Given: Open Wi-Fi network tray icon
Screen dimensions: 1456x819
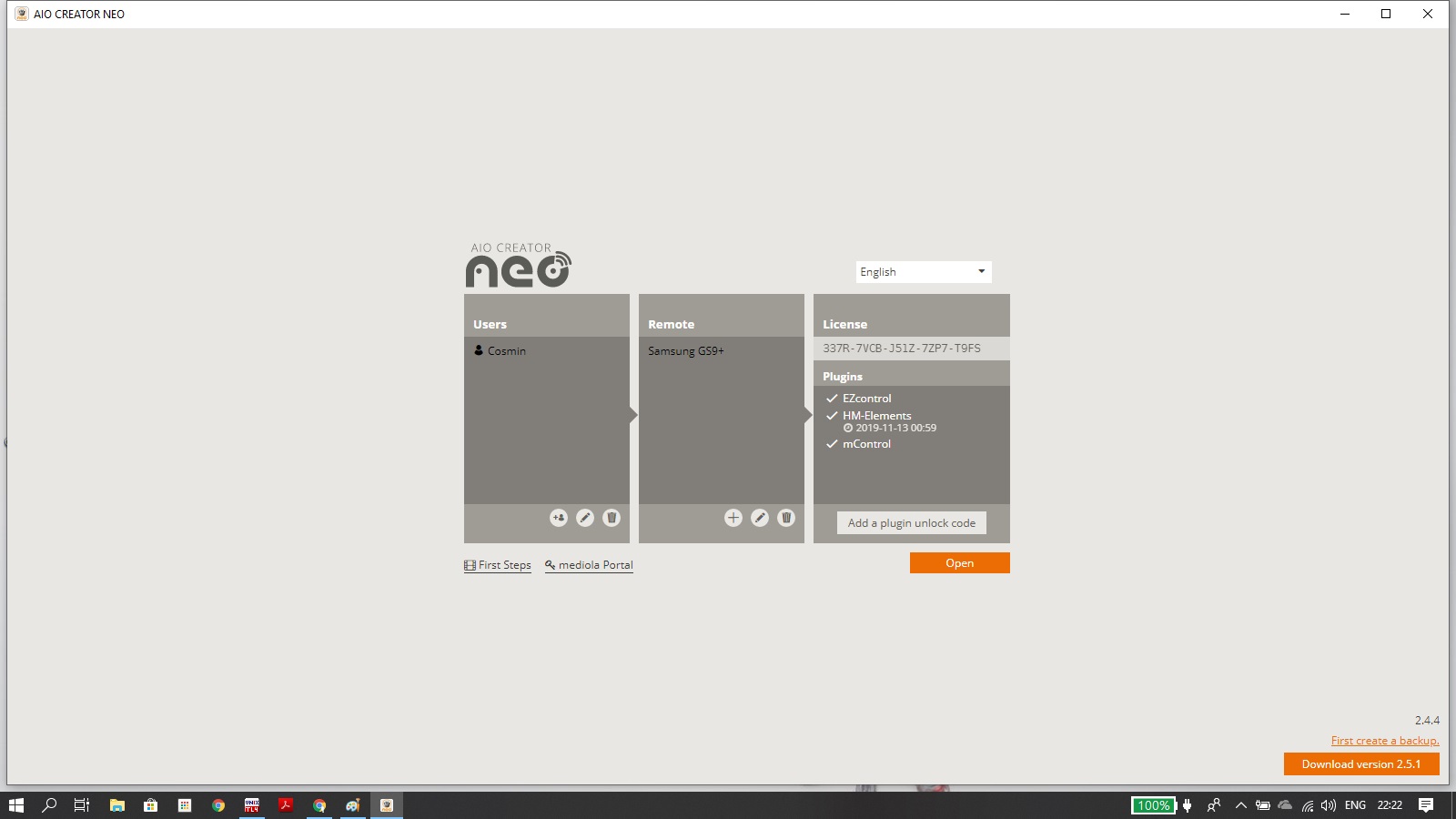Looking at the screenshot, I should 1308,805.
